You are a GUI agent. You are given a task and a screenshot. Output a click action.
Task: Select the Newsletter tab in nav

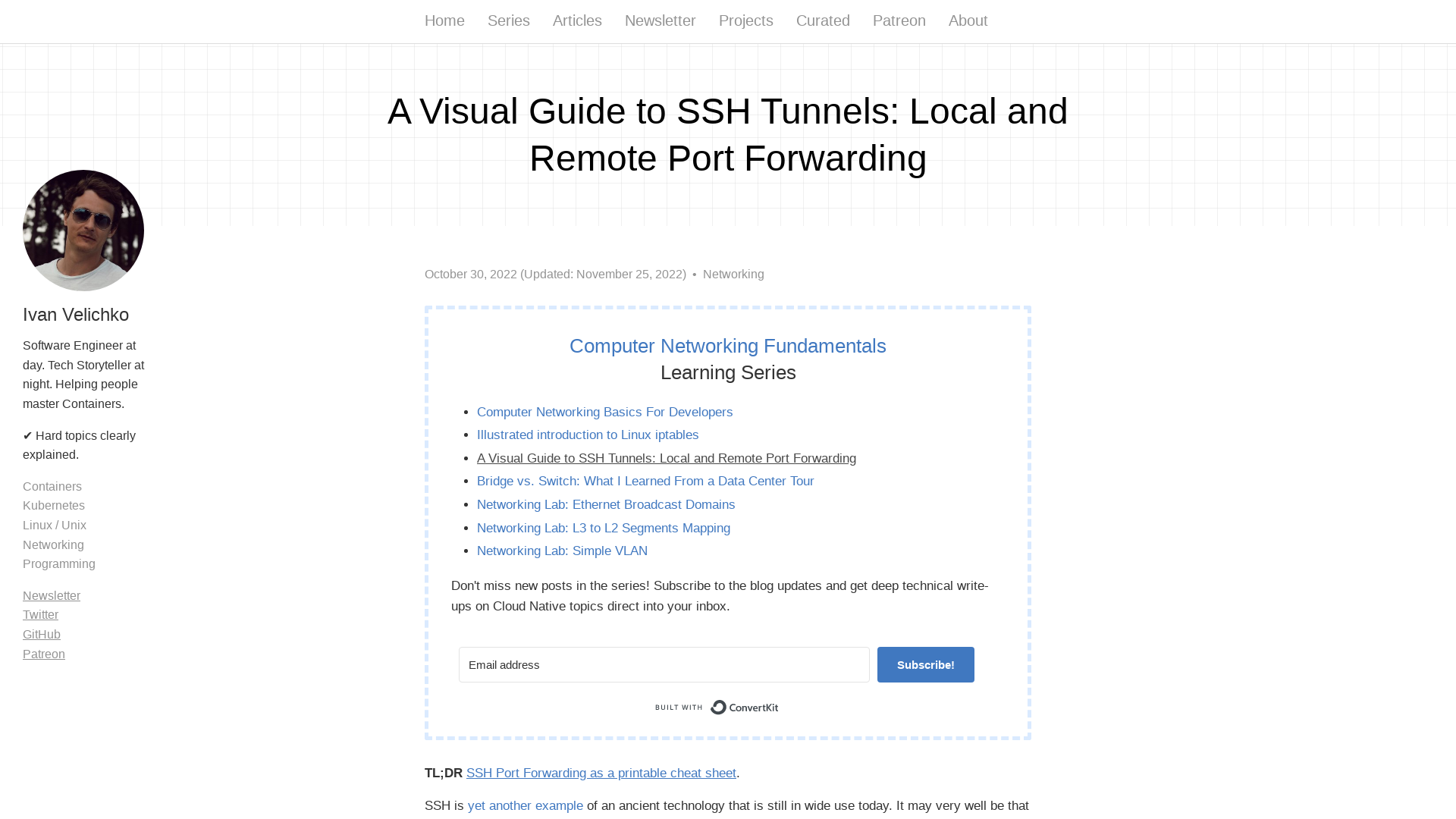click(x=660, y=21)
